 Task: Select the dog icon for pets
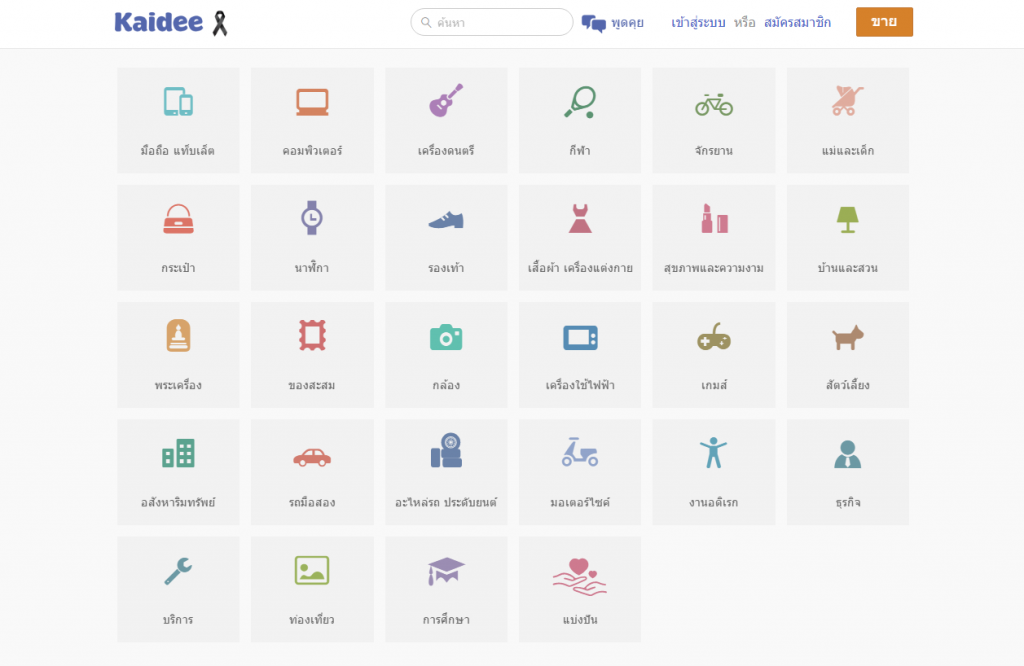[x=848, y=337]
